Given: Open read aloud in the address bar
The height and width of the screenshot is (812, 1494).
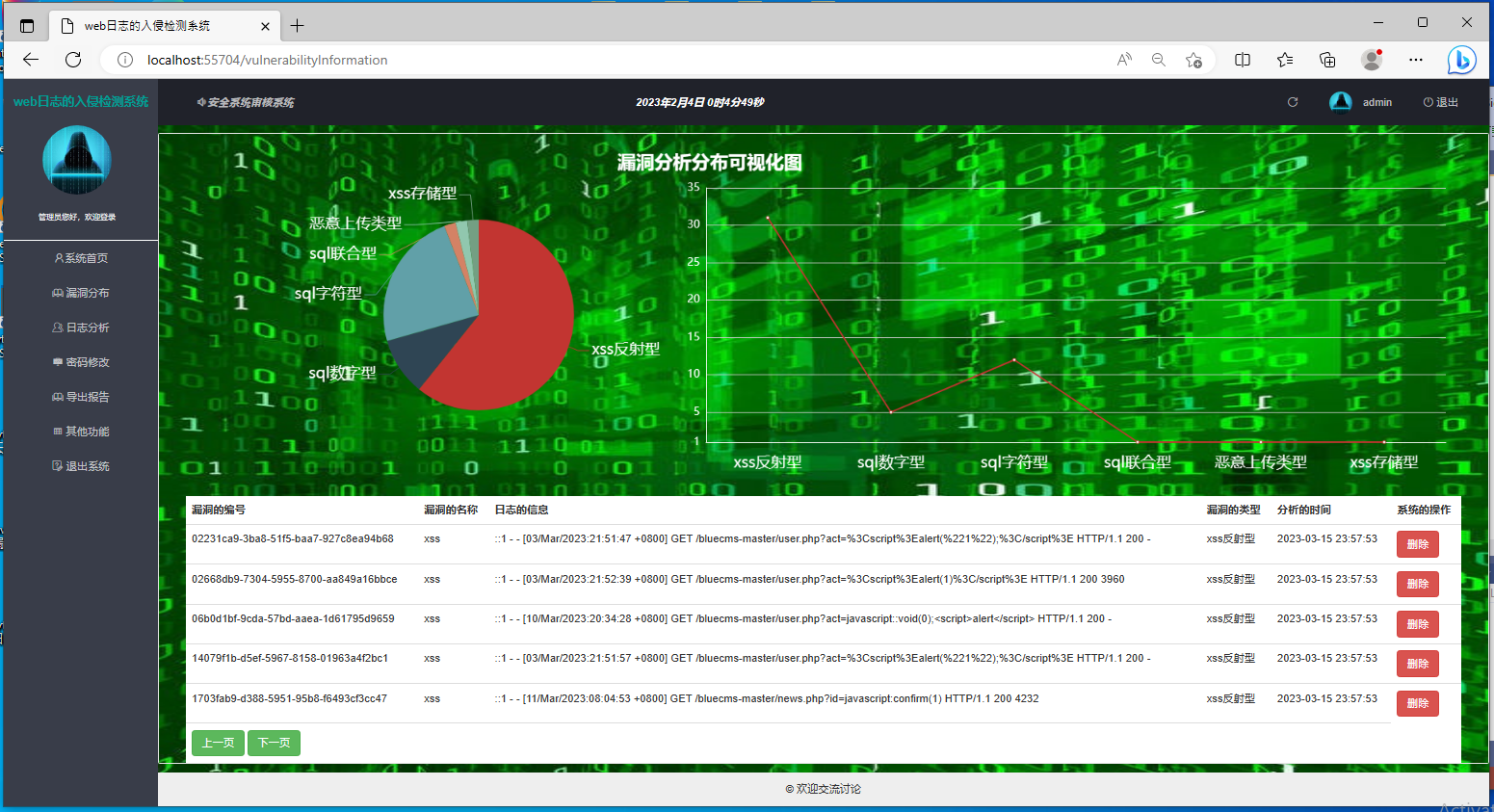Looking at the screenshot, I should tap(1124, 60).
